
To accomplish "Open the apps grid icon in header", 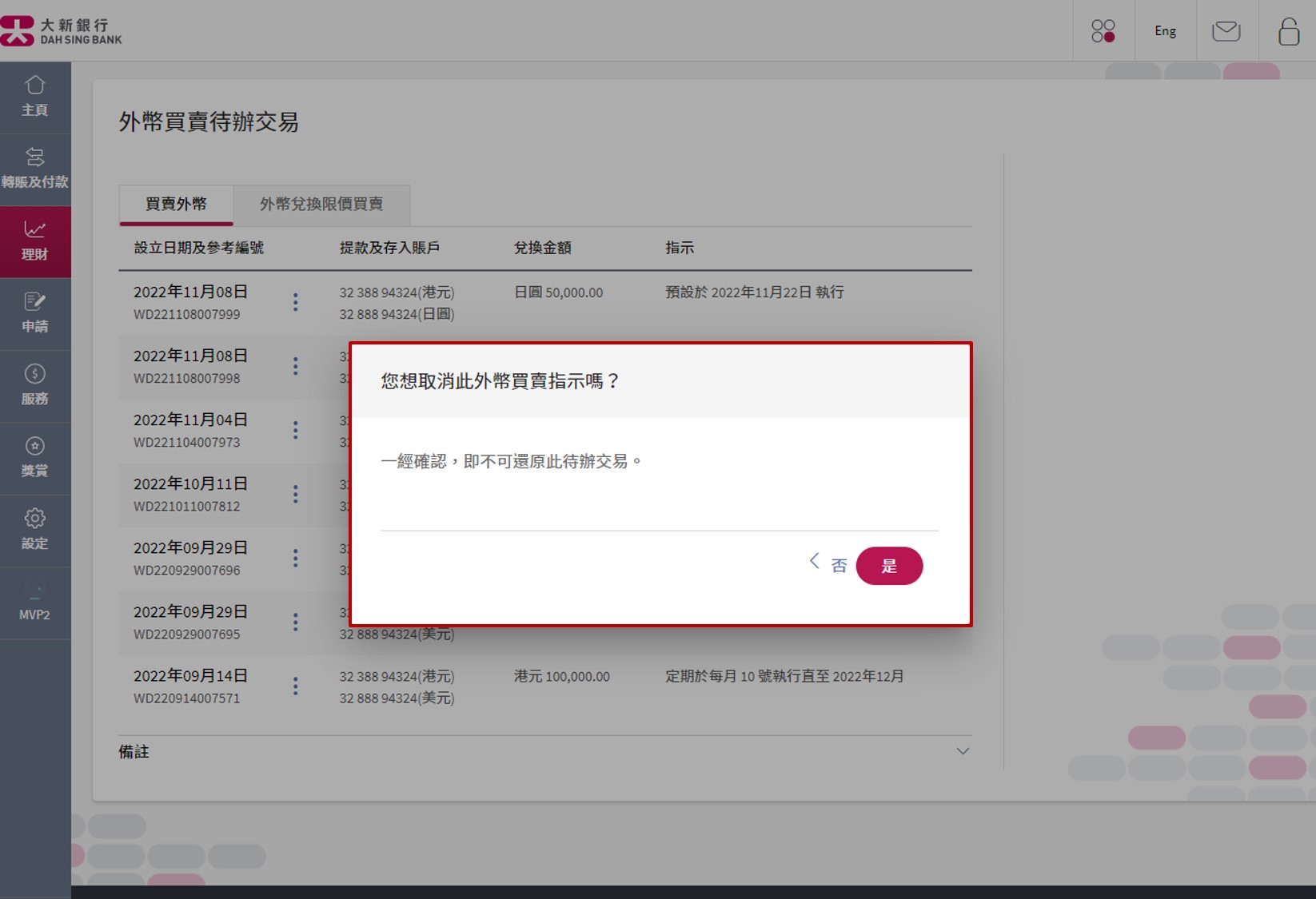I will [x=1104, y=30].
